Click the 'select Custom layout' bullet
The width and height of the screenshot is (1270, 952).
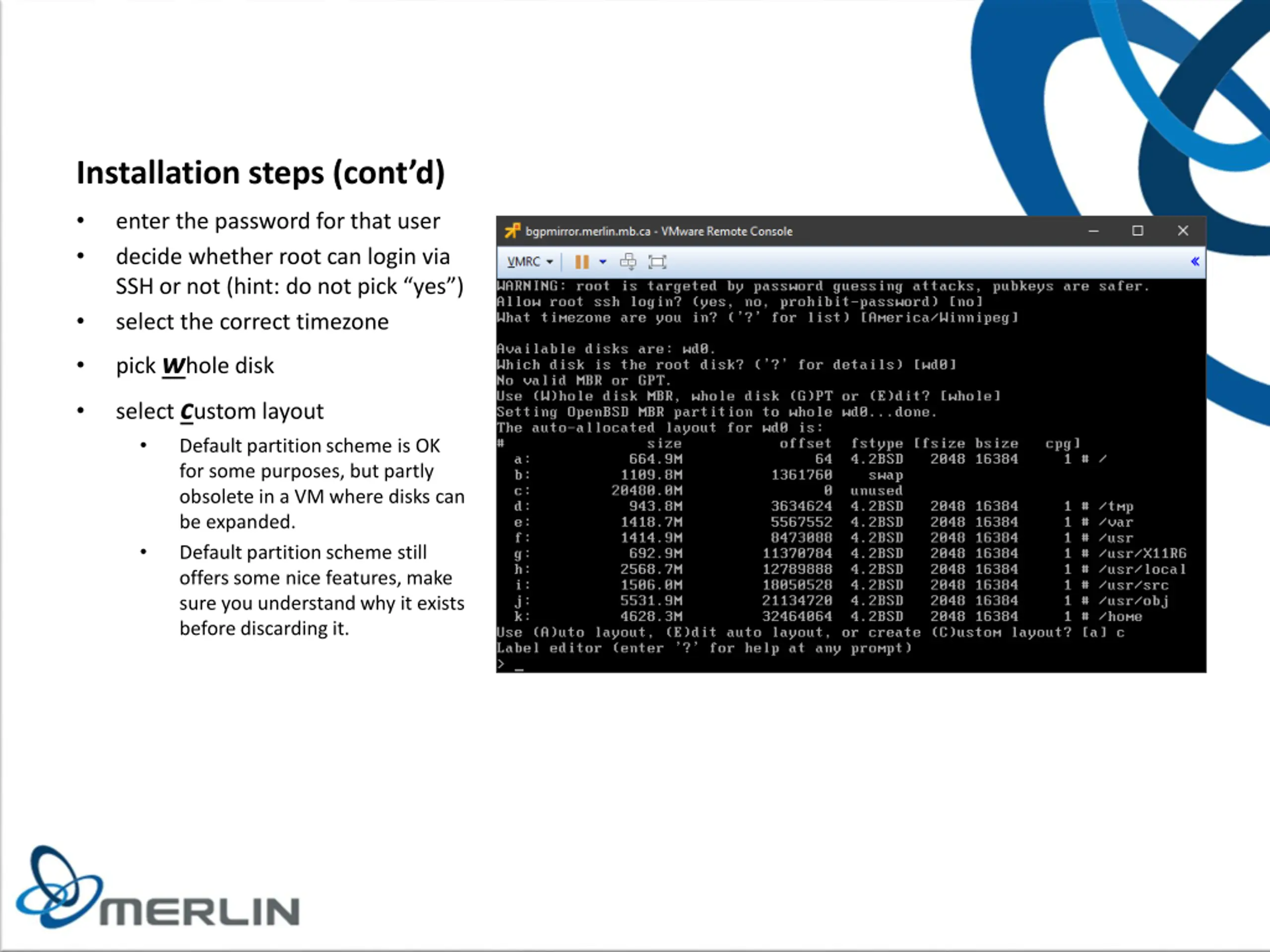pos(219,412)
